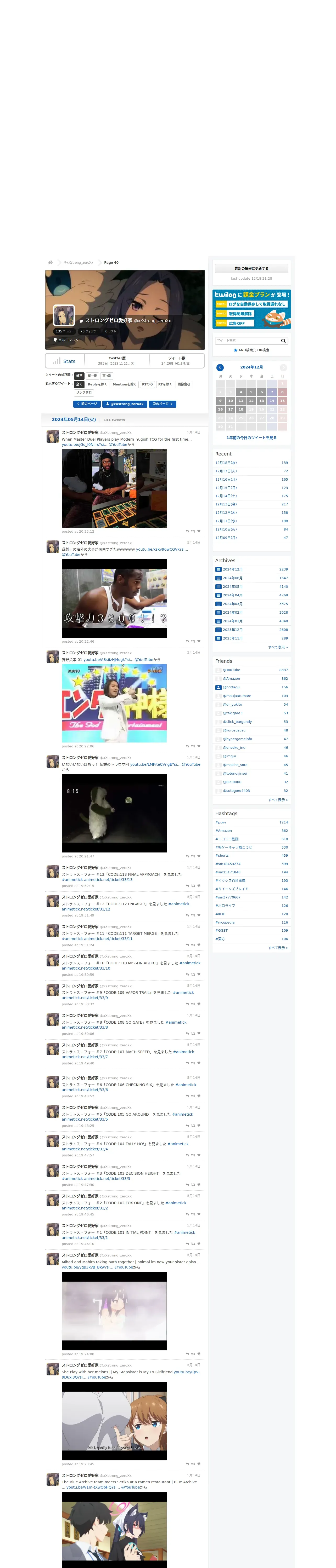
Task: Expand Hashtags list with すべて表示
Action: [278, 948]
